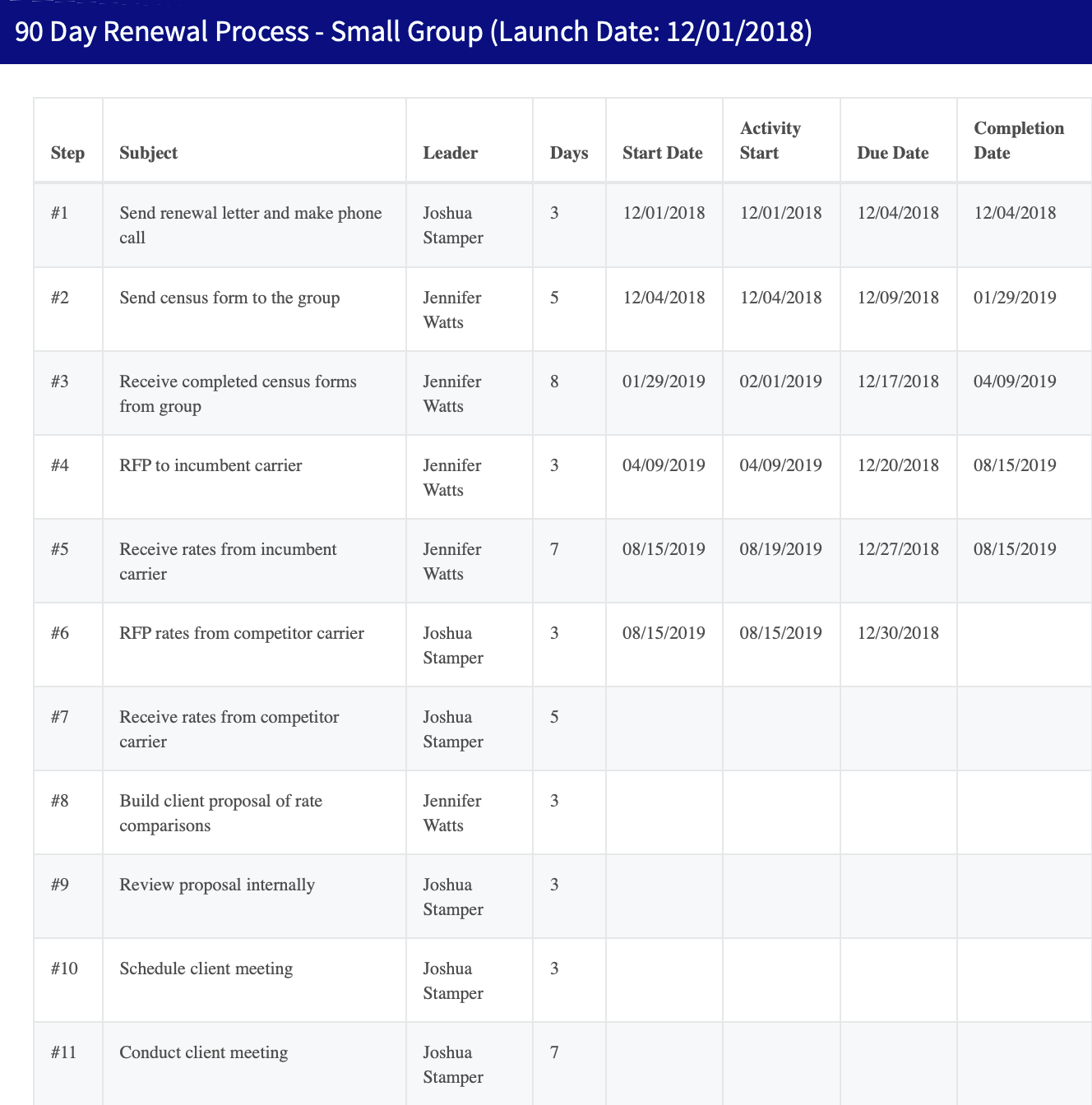Select 'Review proposal internally'
This screenshot has width=1092, height=1105.
[217, 885]
